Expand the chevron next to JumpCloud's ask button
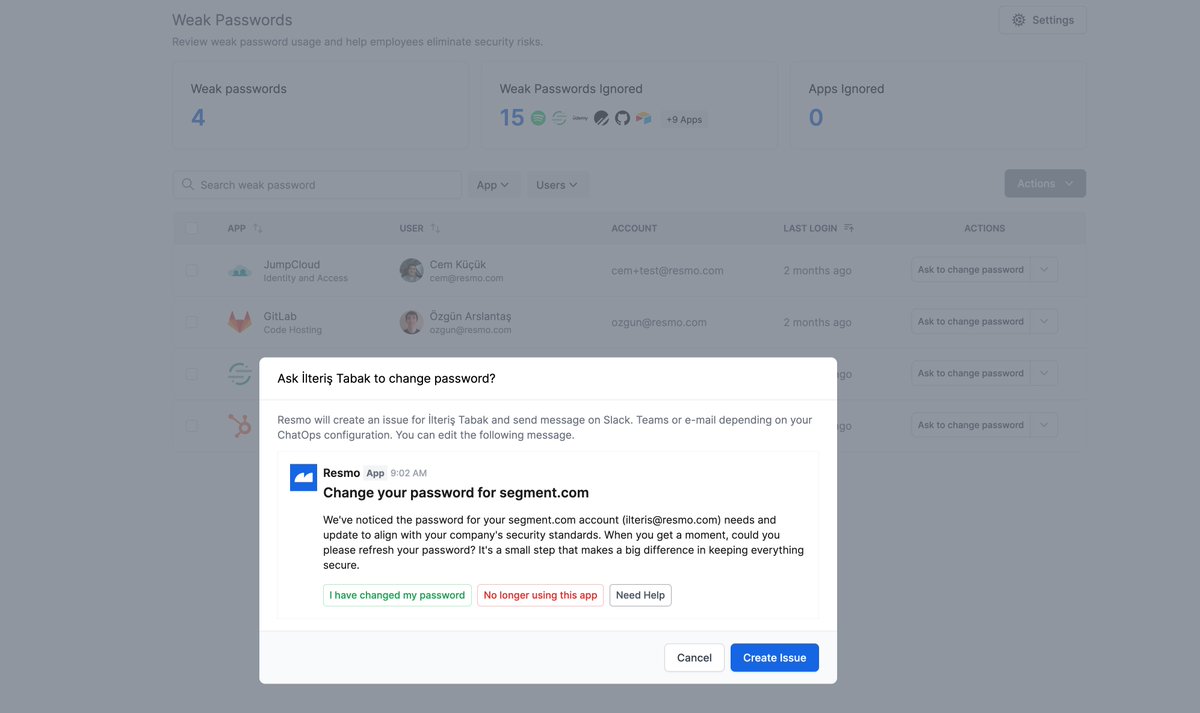The image size is (1200, 713). point(1044,270)
